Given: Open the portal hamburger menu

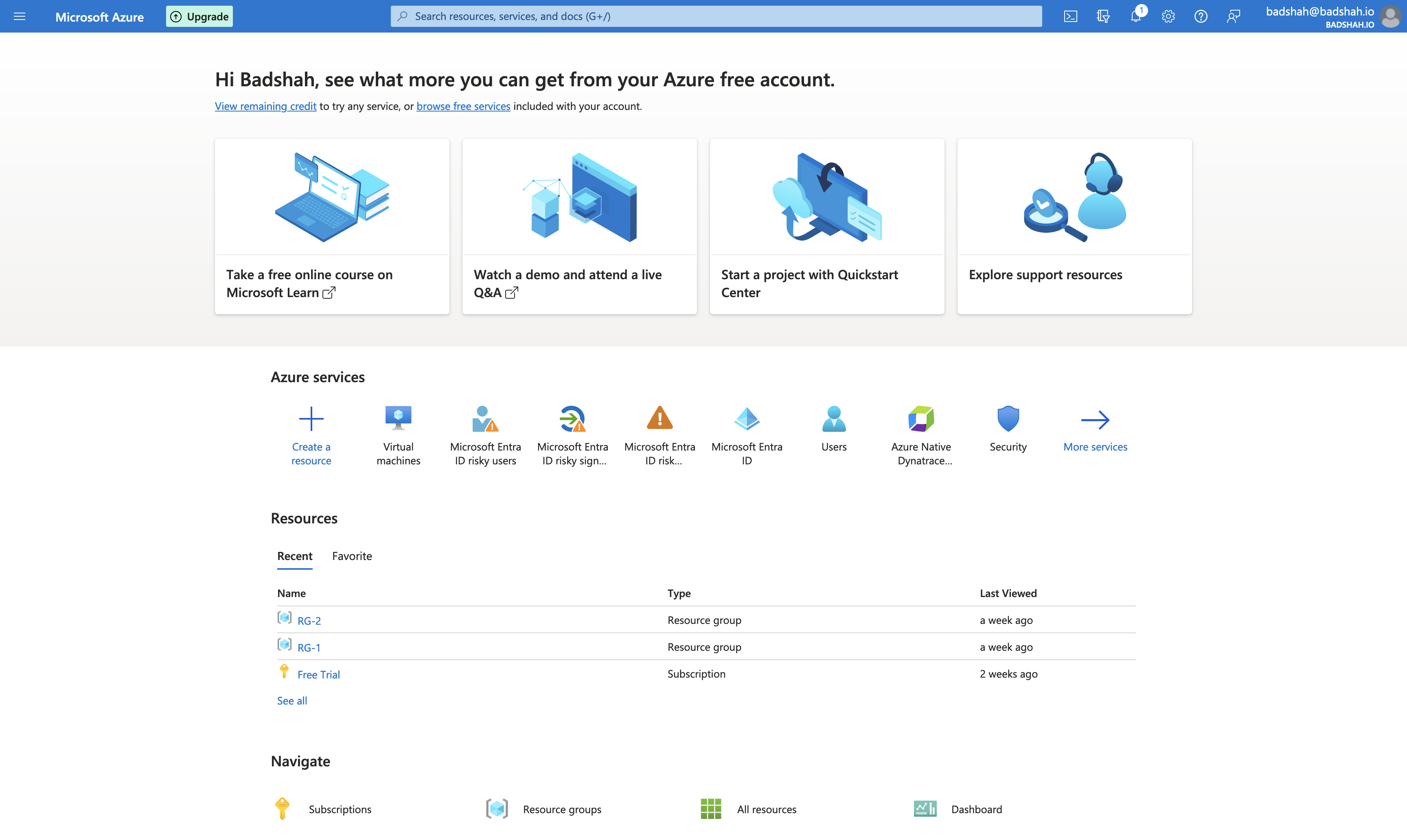Looking at the screenshot, I should pyautogui.click(x=20, y=16).
